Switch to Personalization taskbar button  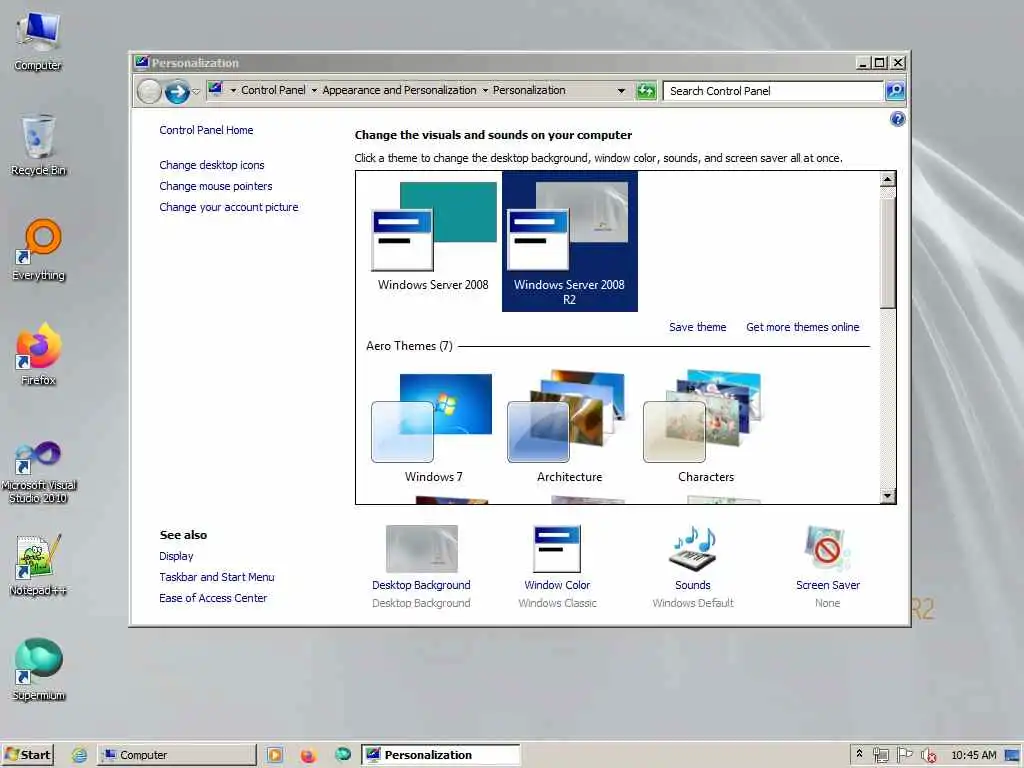click(x=441, y=755)
